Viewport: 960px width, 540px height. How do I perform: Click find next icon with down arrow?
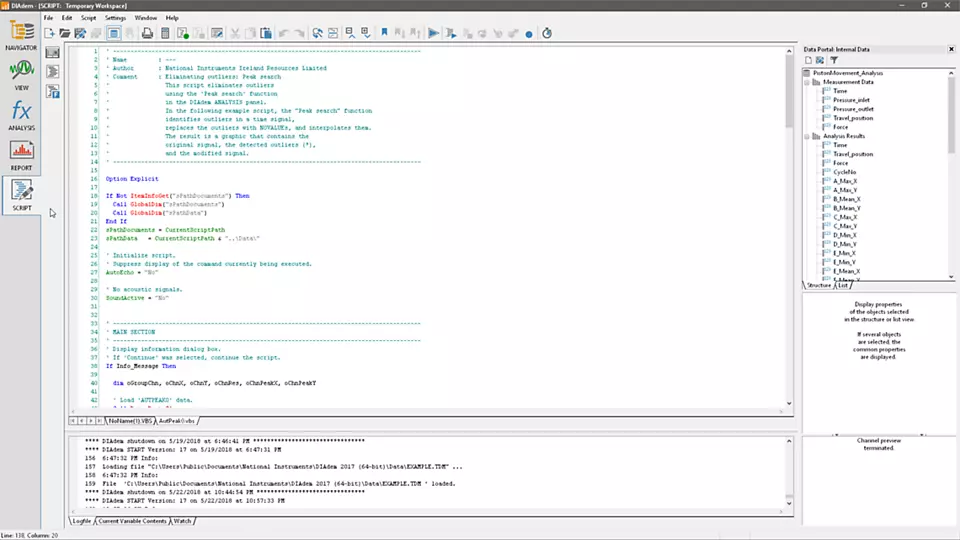click(366, 33)
